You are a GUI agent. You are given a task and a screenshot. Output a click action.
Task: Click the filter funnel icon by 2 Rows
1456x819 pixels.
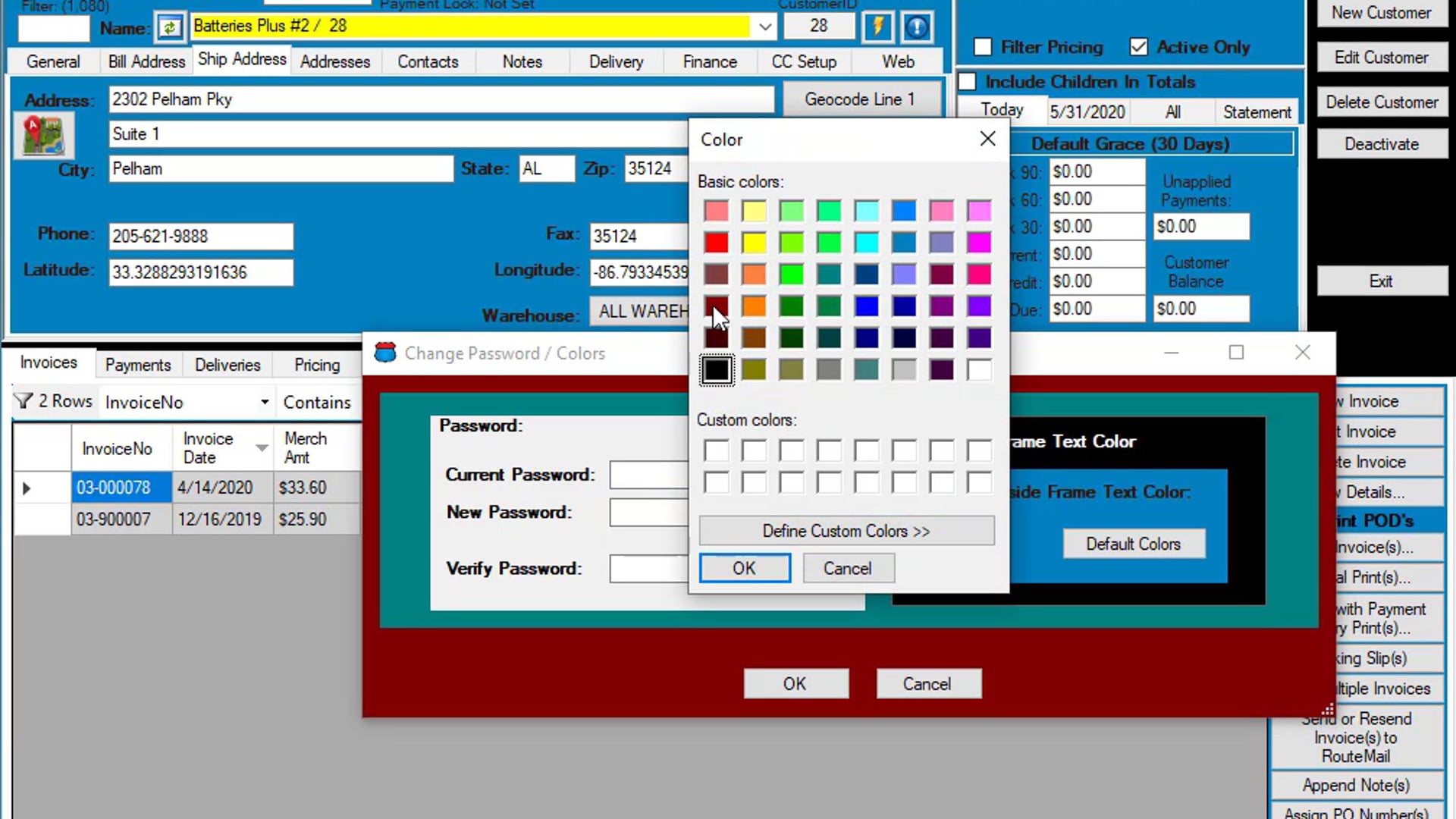[24, 400]
